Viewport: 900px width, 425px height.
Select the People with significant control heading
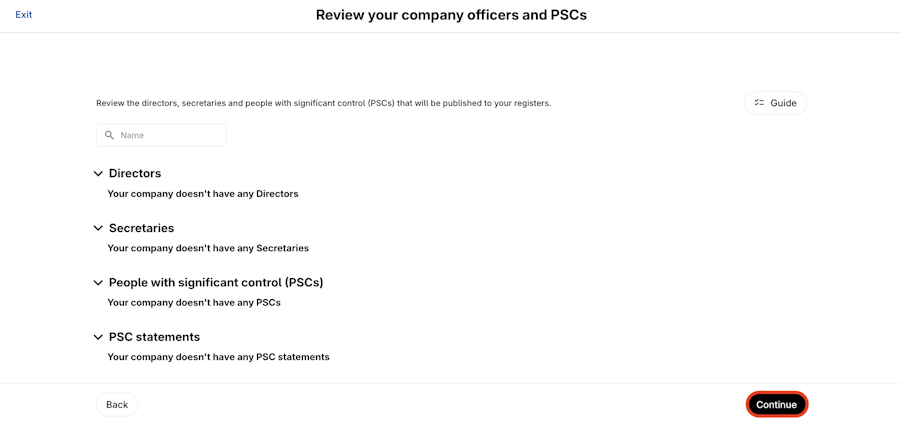pos(215,282)
